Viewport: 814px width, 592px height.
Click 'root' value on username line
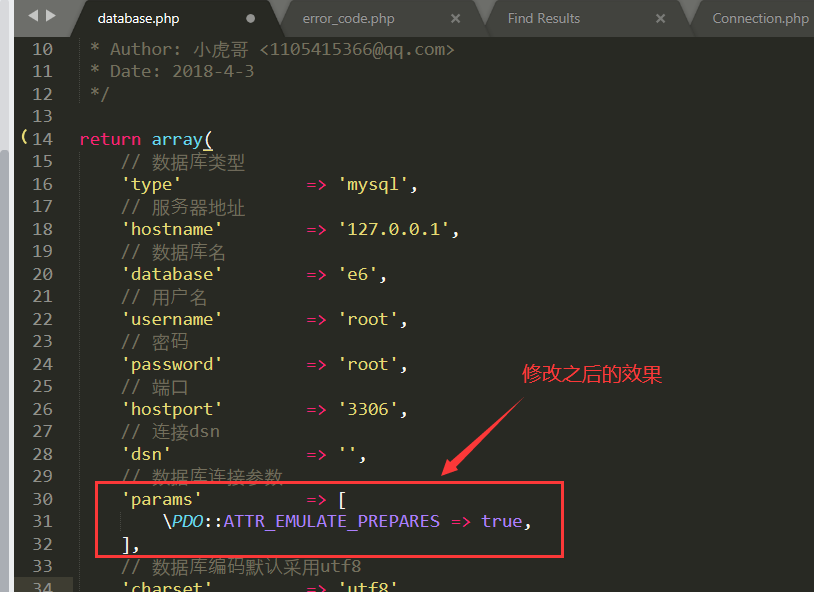click(x=368, y=319)
